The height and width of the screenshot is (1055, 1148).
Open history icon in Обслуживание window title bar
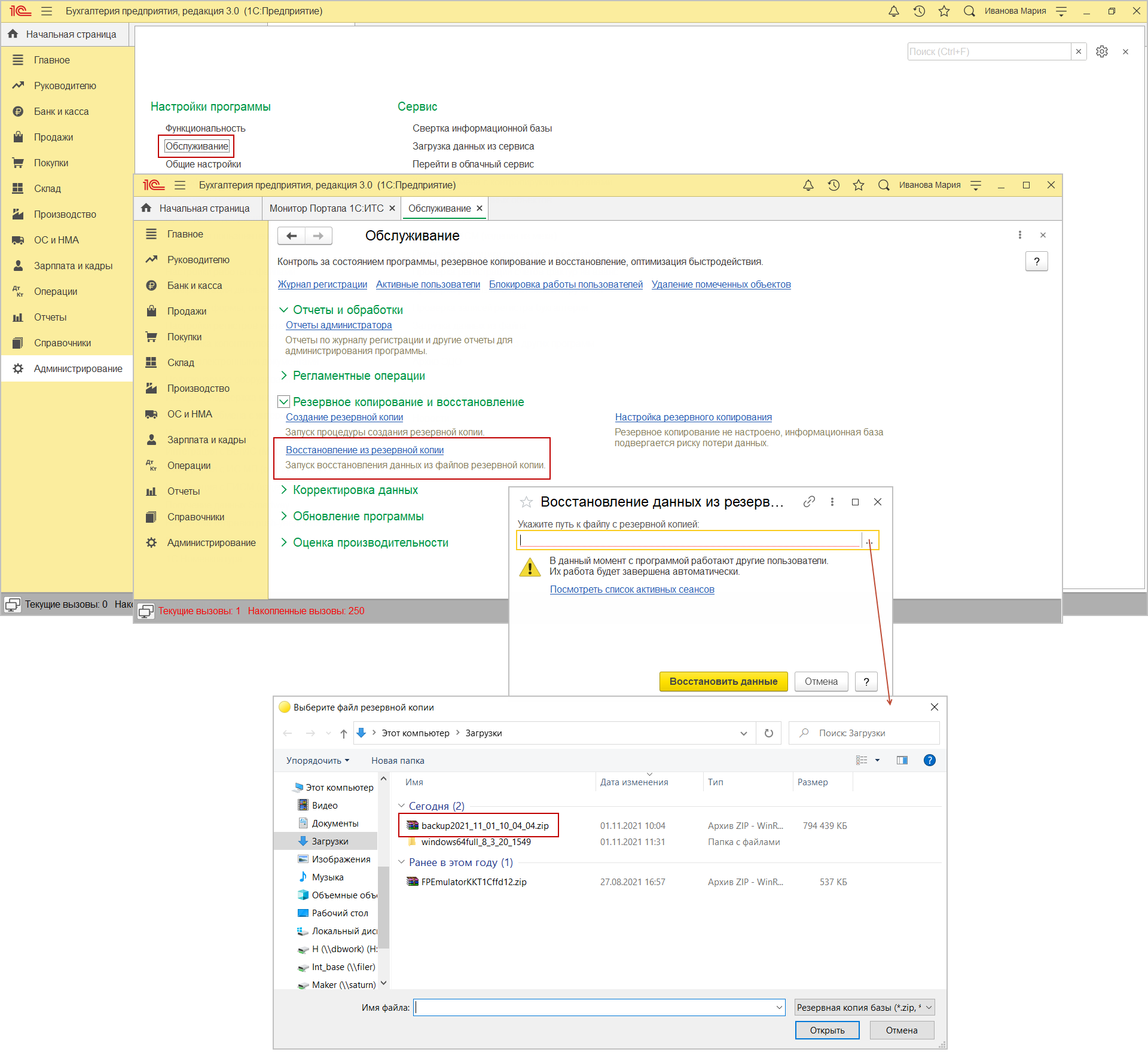833,185
